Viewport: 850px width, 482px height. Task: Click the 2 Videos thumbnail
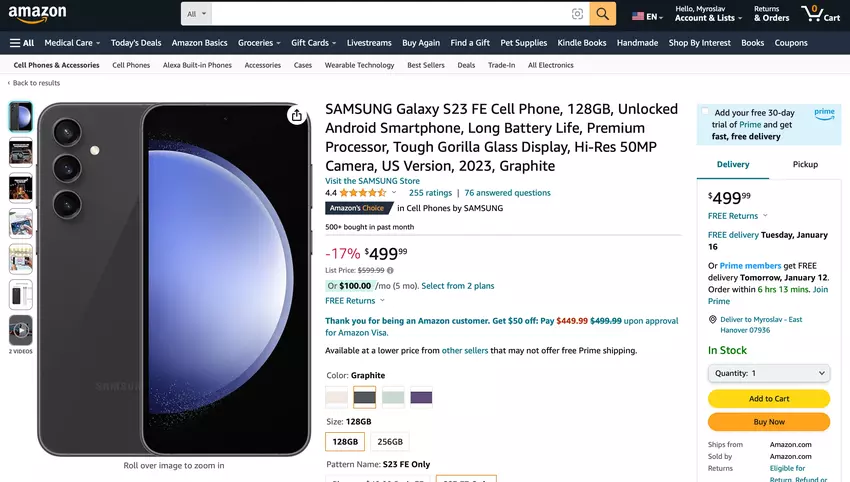[x=20, y=331]
